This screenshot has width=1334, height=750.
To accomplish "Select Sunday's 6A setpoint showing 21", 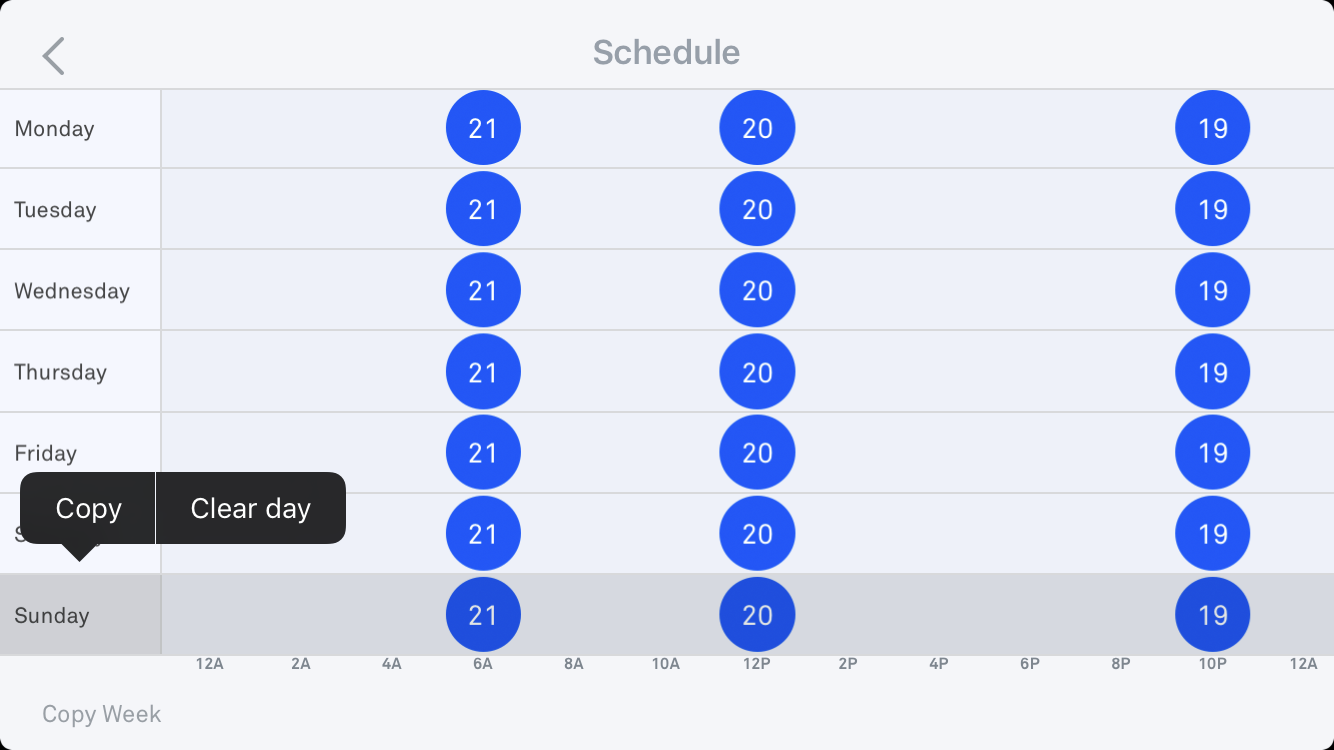I will click(x=483, y=615).
